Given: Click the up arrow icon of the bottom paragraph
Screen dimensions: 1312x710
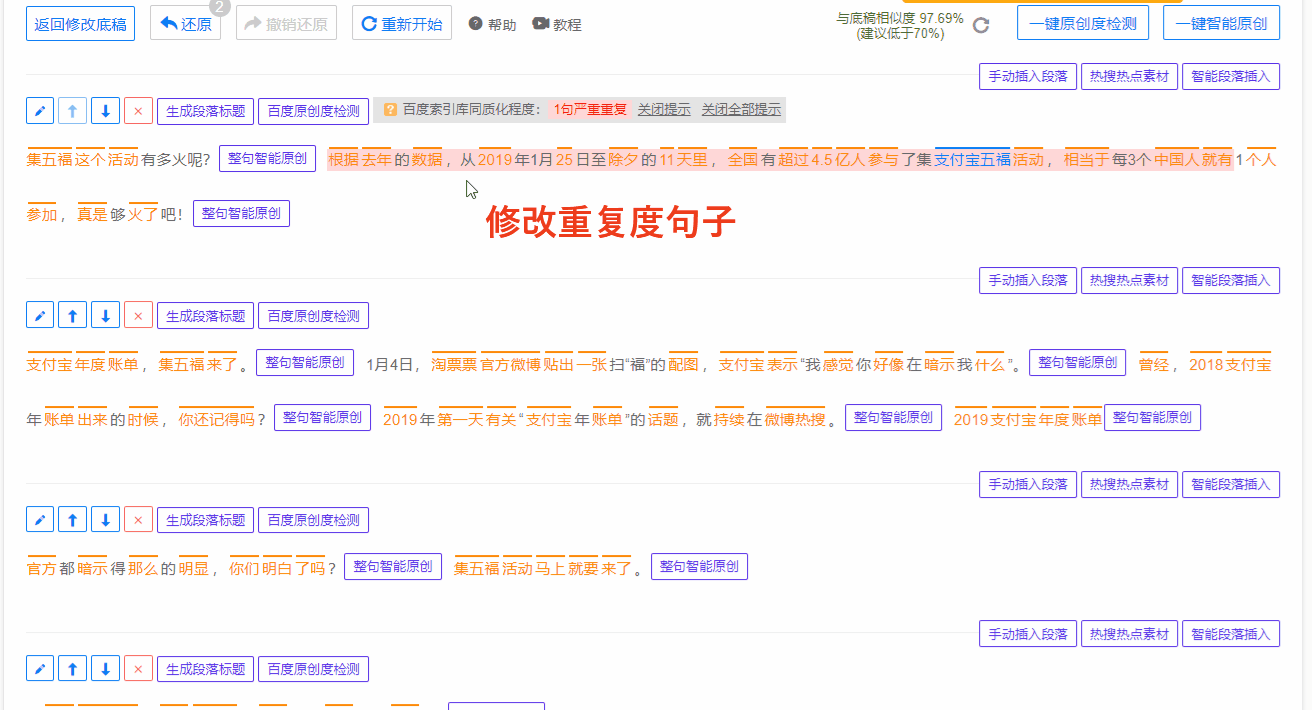Looking at the screenshot, I should (x=72, y=669).
